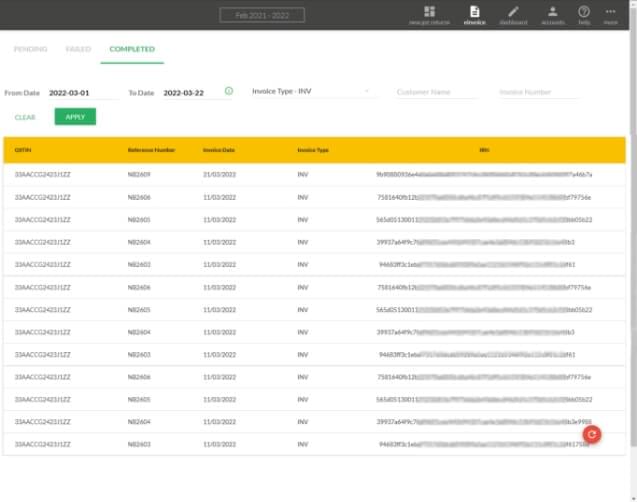Click the CLEAR filter link
The width and height of the screenshot is (637, 502).
pyautogui.click(x=25, y=117)
